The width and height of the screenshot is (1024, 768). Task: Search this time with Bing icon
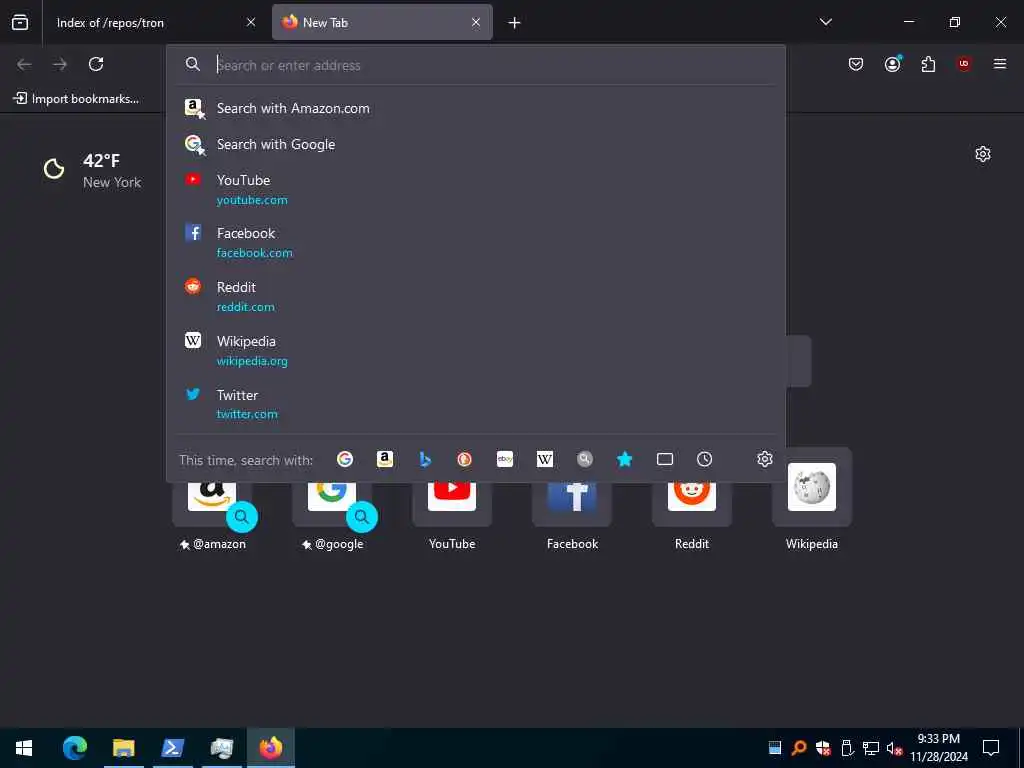click(425, 460)
